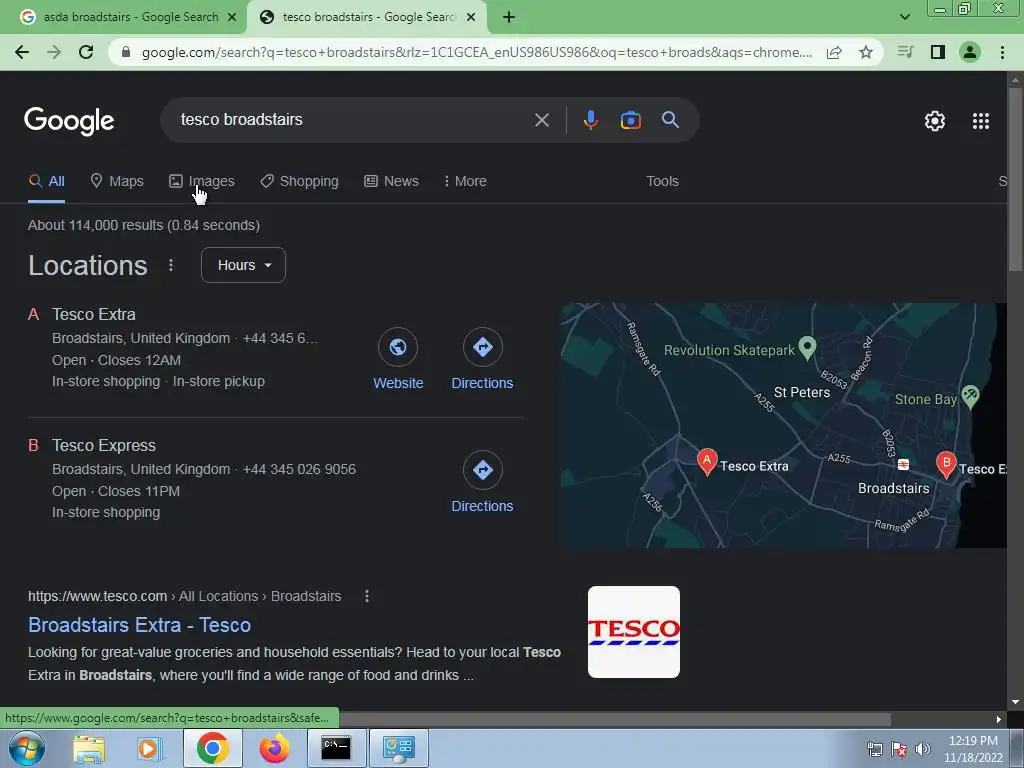Select Revolution Skatepark map marker
The image size is (1024, 768).
tap(808, 348)
